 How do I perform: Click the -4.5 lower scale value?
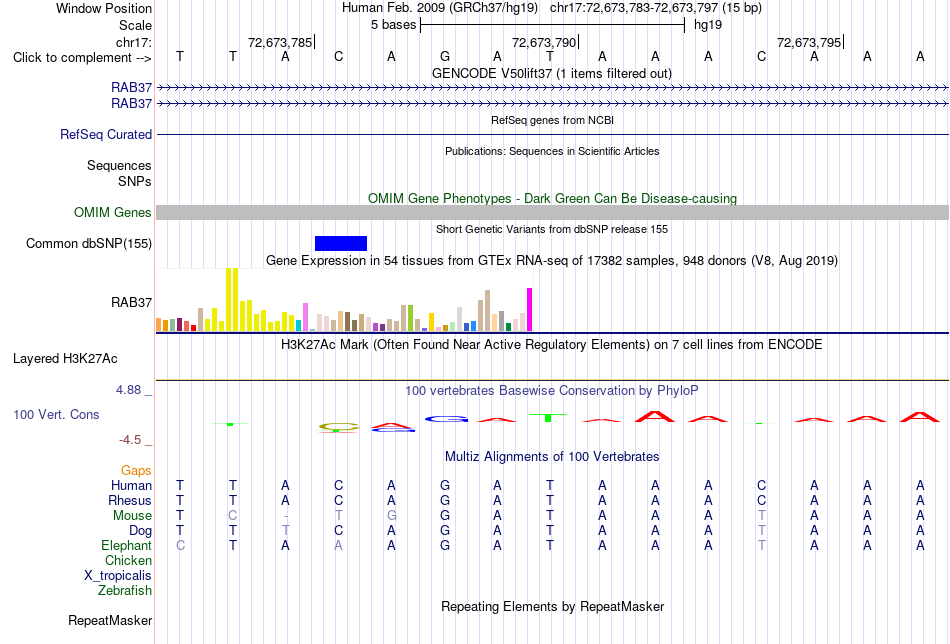pos(130,440)
